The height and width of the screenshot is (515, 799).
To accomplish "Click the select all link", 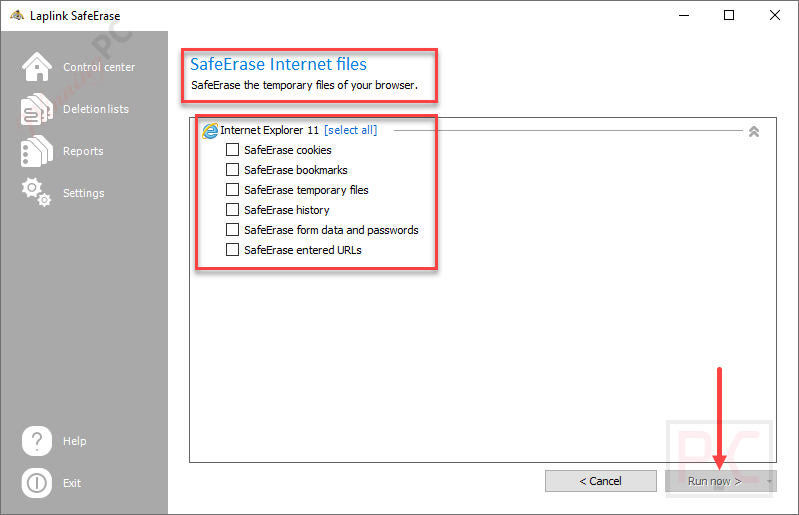I will point(351,130).
